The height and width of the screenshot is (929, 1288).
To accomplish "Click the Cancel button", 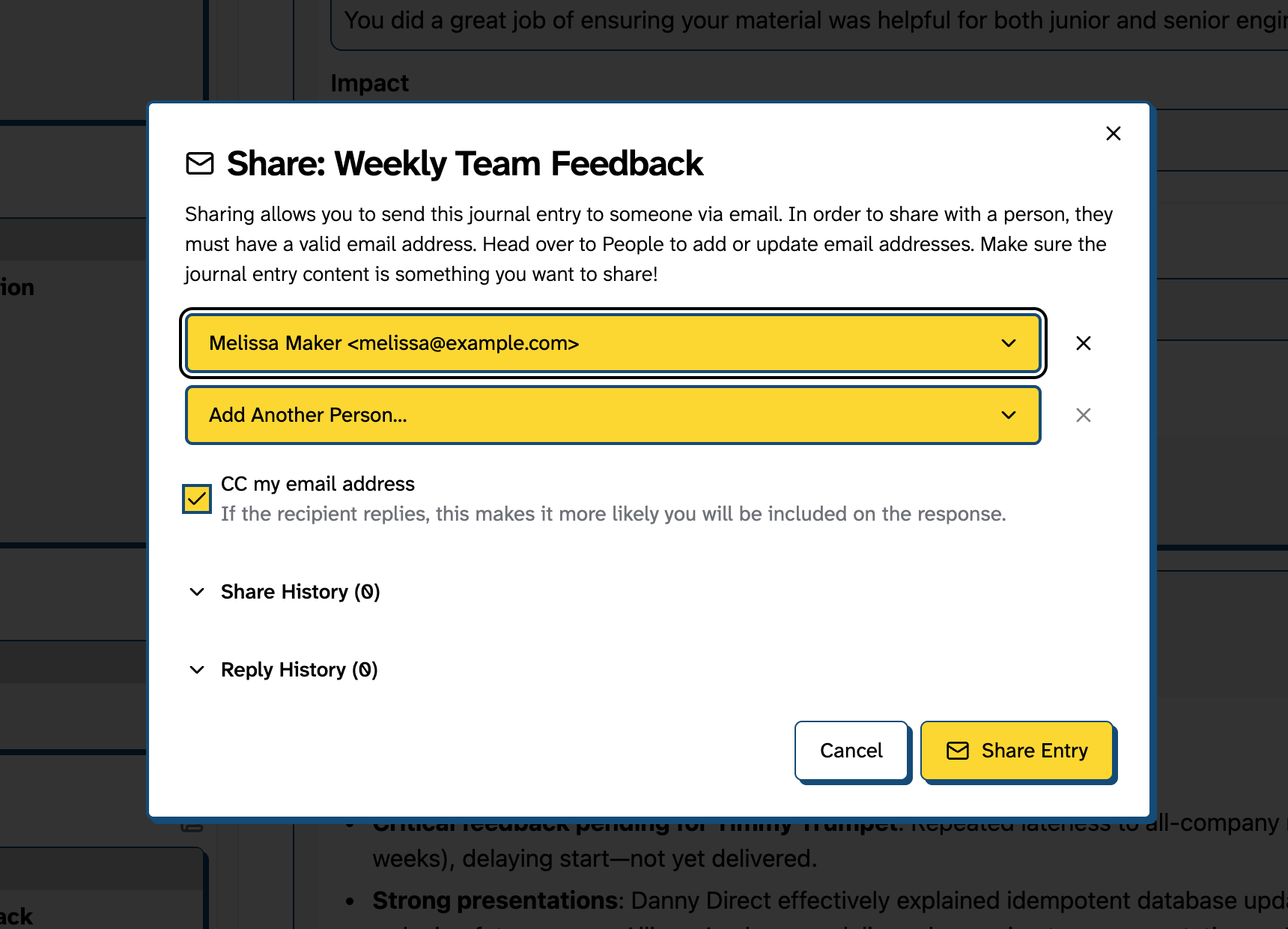I will pos(851,750).
